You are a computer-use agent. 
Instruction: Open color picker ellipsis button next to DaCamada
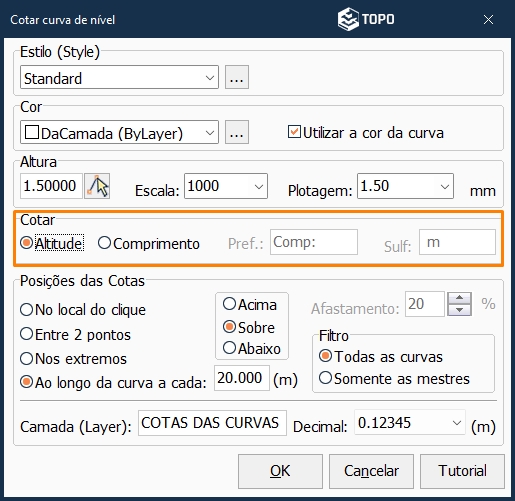[237, 132]
